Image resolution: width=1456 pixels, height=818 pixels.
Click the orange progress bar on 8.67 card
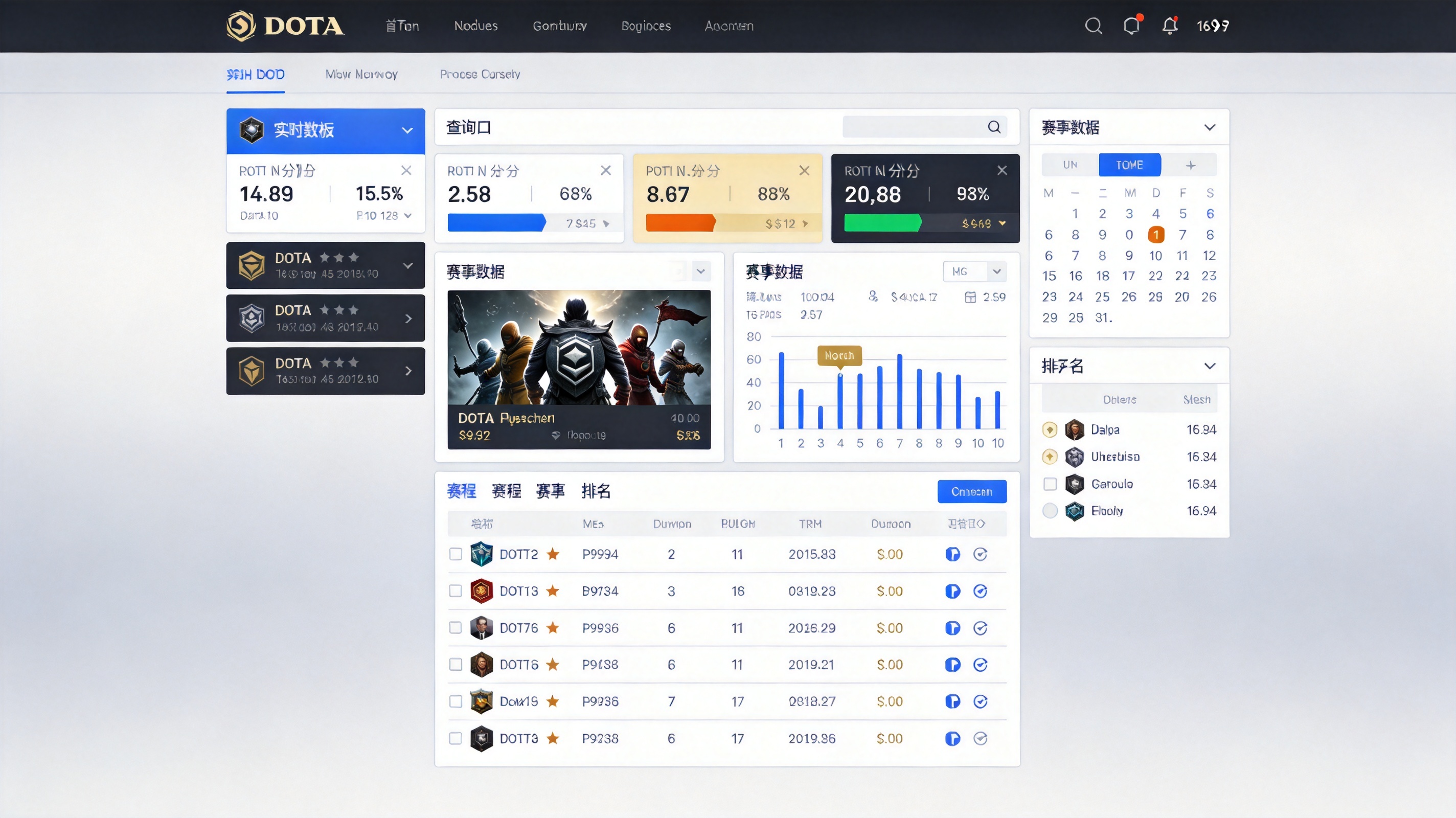(680, 223)
